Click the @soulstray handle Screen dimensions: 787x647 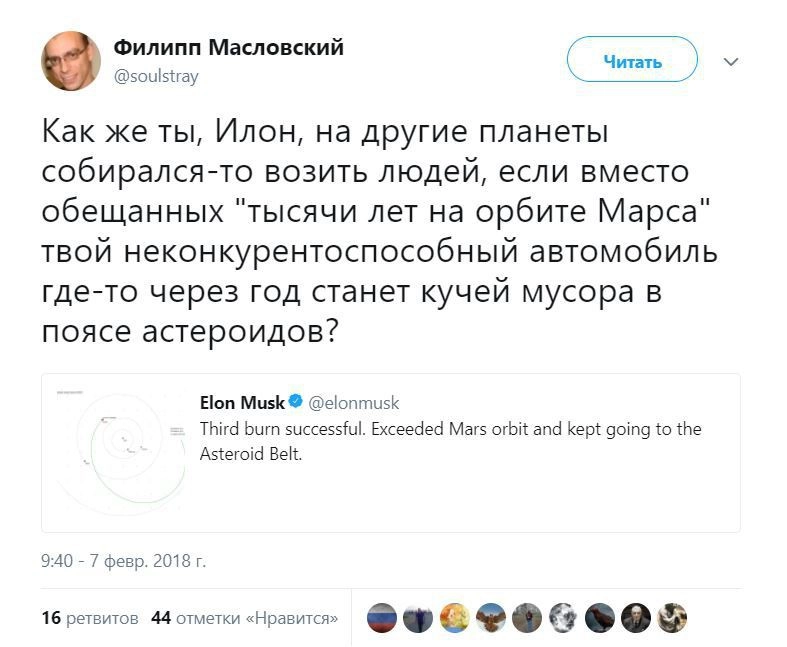157,76
